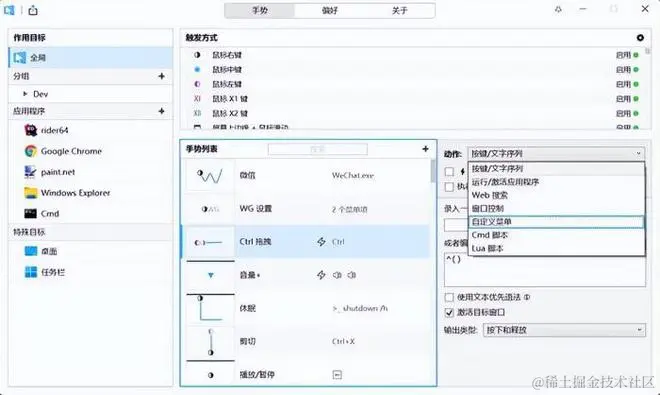This screenshot has width=660, height=395.
Task: Expand the Dev group tree item
Action: pyautogui.click(x=25, y=94)
